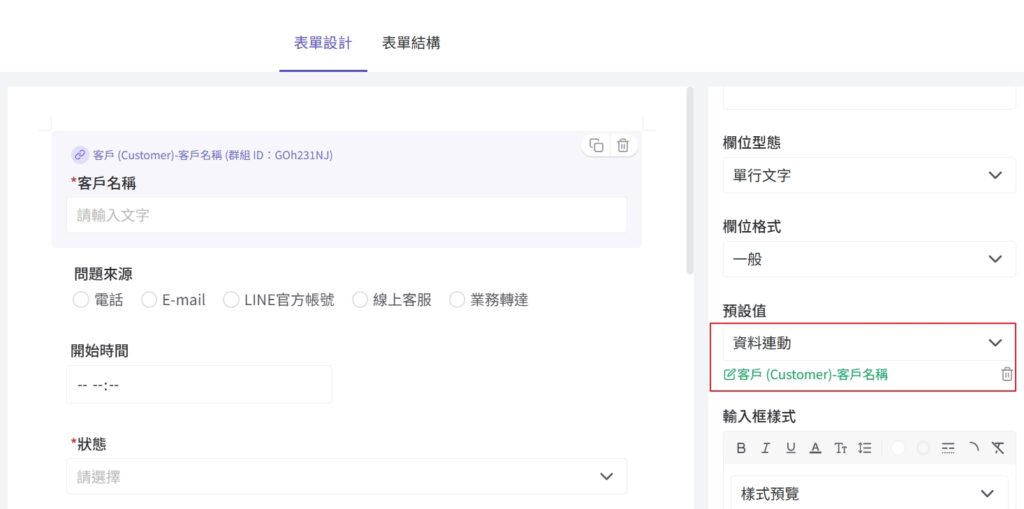Viewport: 1024px width, 509px height.
Task: Select the E-mail radio option
Action: coord(149,300)
